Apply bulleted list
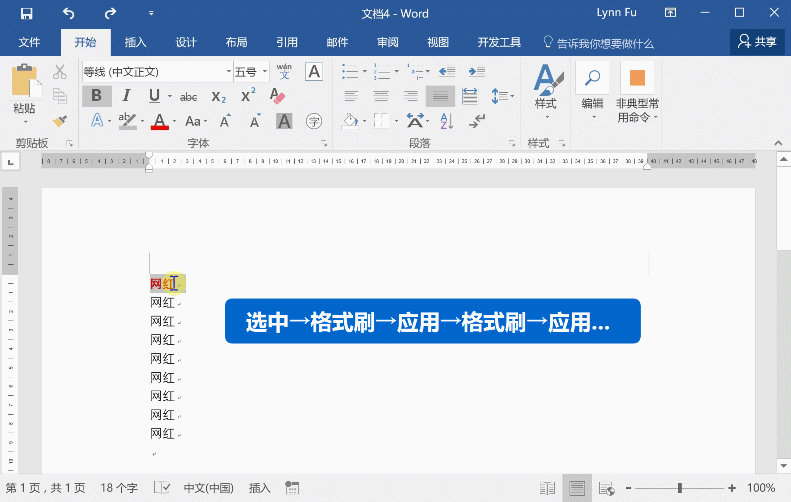Viewport: 791px width, 502px height. coord(350,72)
